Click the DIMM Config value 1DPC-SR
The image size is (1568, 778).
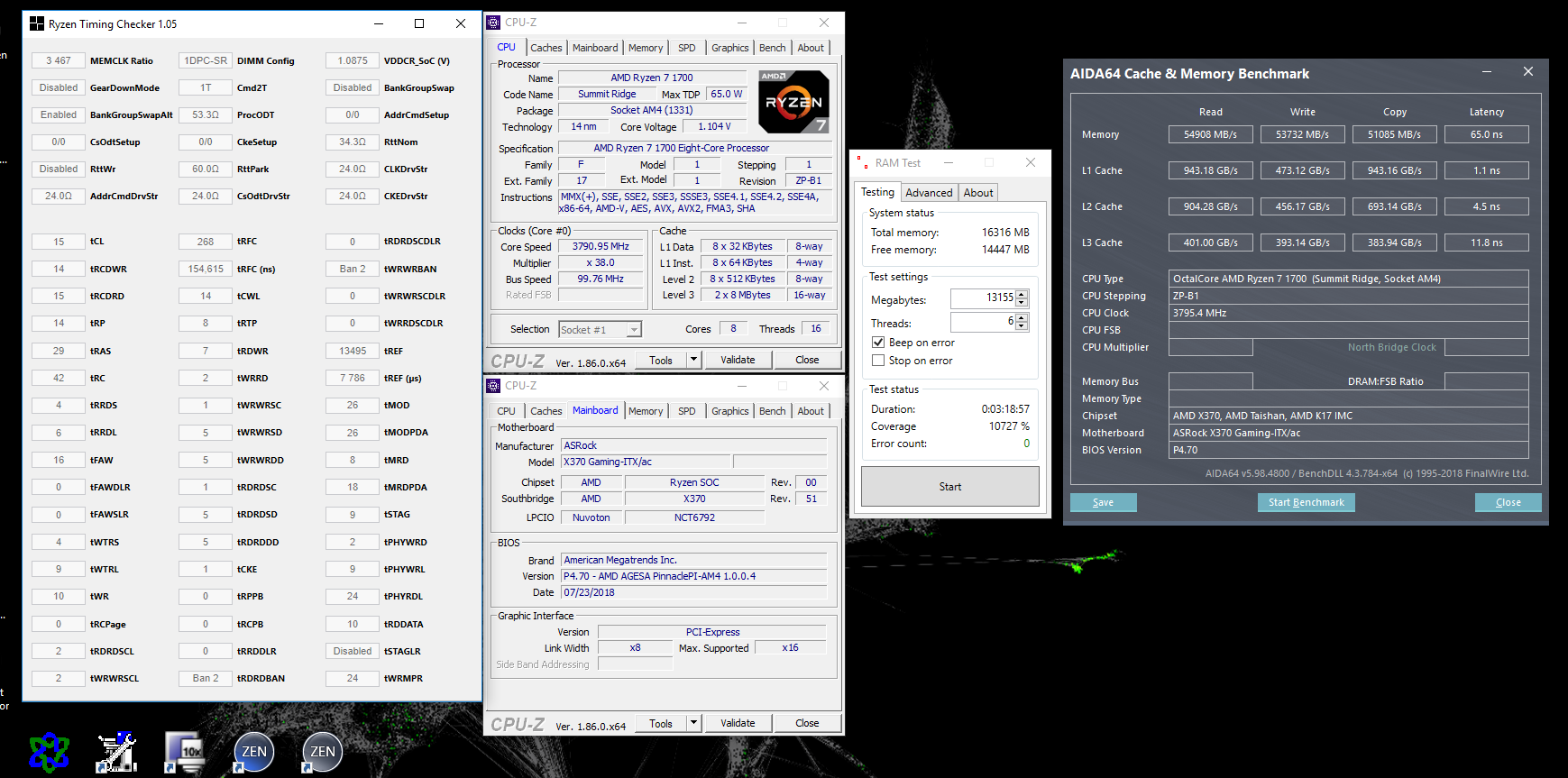206,60
